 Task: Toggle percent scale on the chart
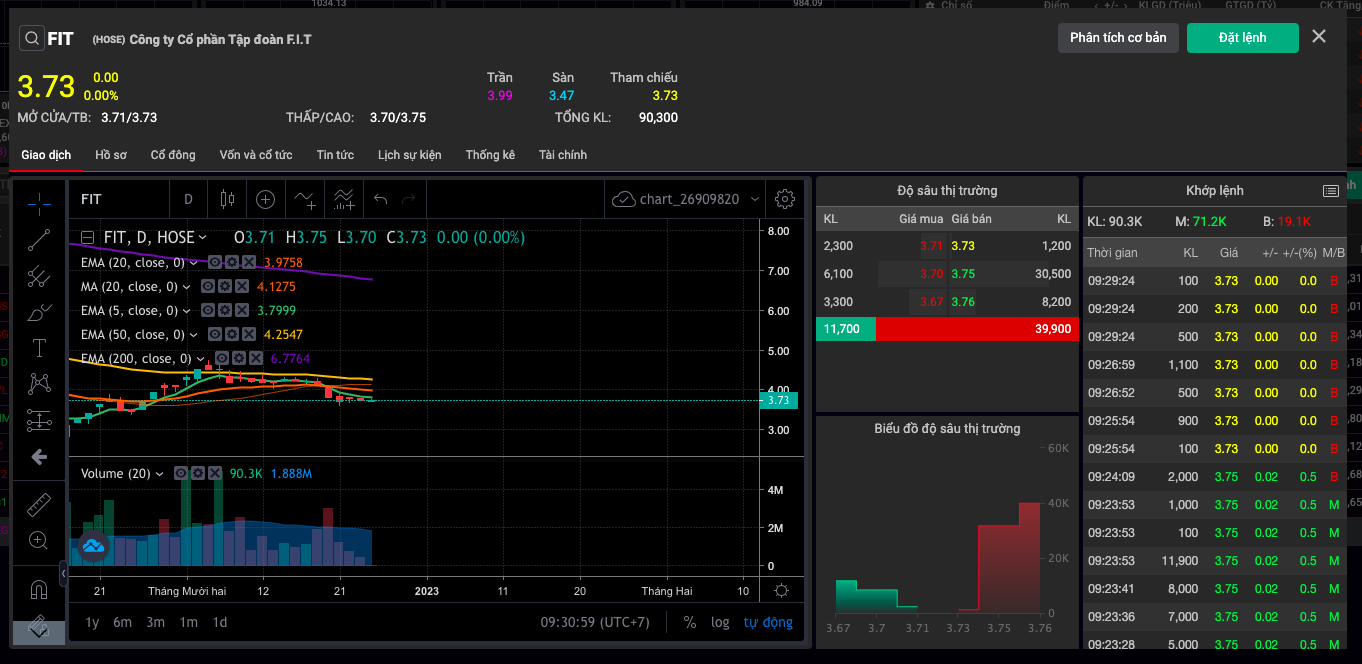pyautogui.click(x=690, y=622)
